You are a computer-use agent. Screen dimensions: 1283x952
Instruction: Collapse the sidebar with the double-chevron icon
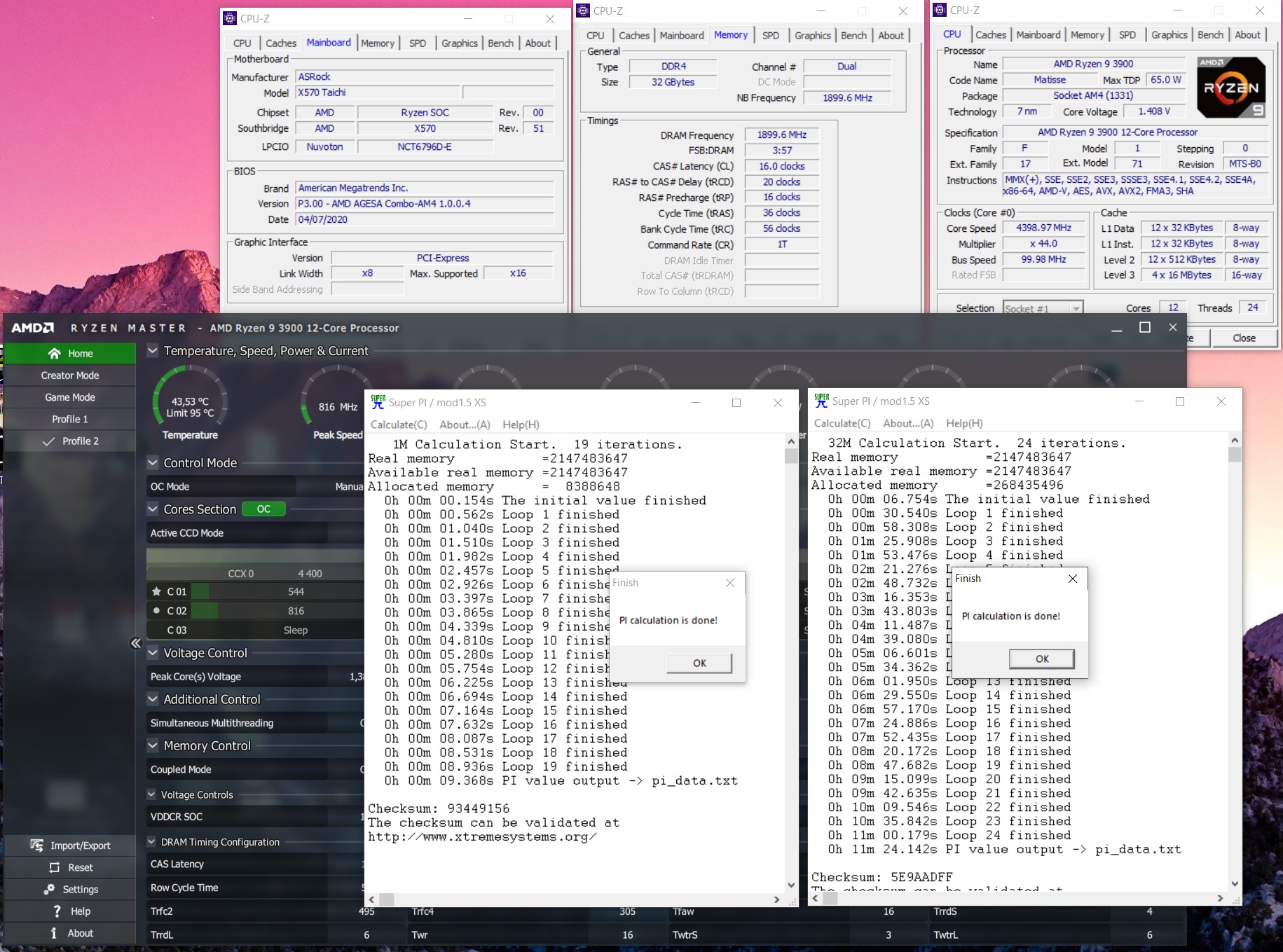136,643
